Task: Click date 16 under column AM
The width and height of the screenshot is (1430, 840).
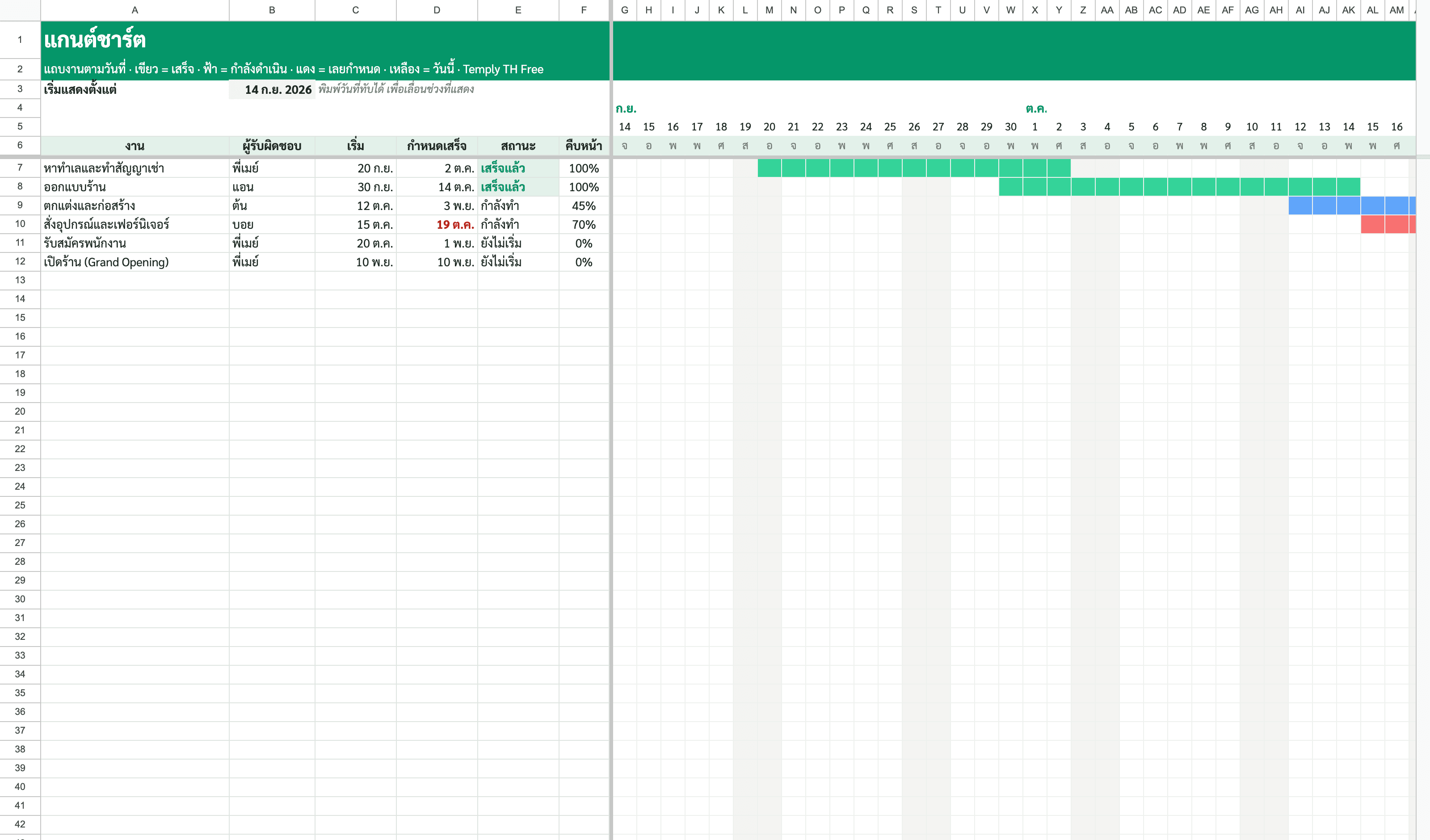Action: point(1396,126)
